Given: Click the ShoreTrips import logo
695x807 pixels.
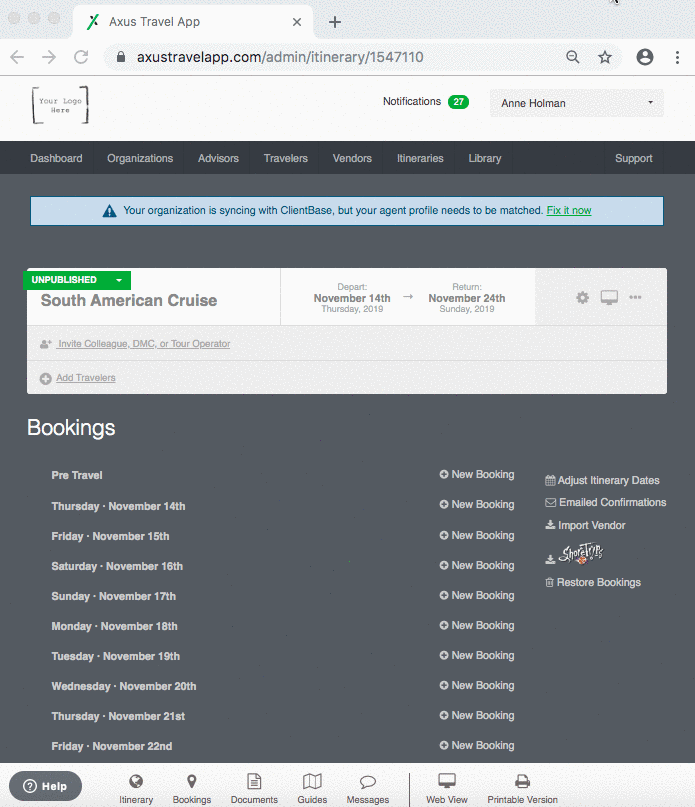Looking at the screenshot, I should click(581, 554).
